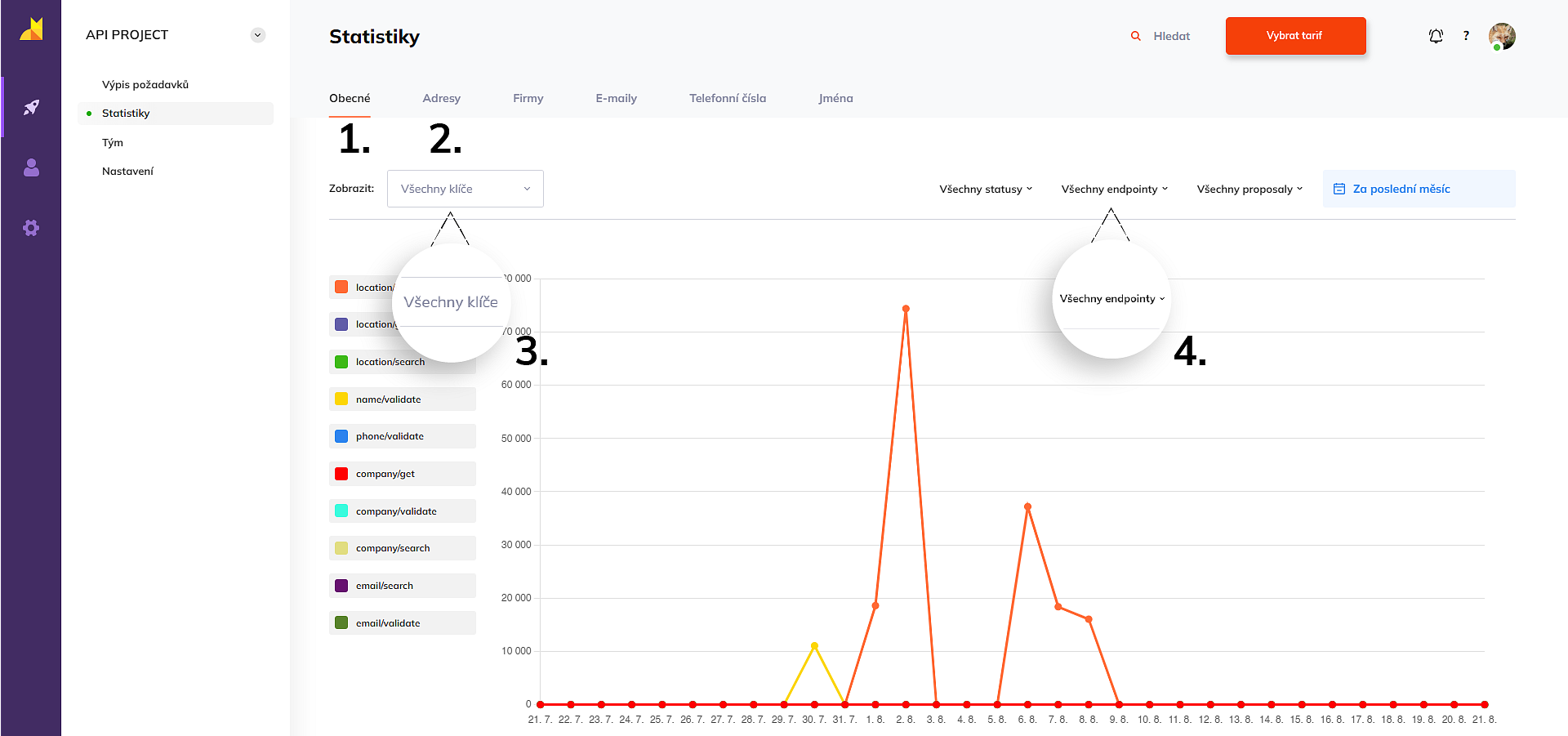This screenshot has height=736, width=1568.
Task: Open the user profile sidebar icon
Action: [31, 167]
